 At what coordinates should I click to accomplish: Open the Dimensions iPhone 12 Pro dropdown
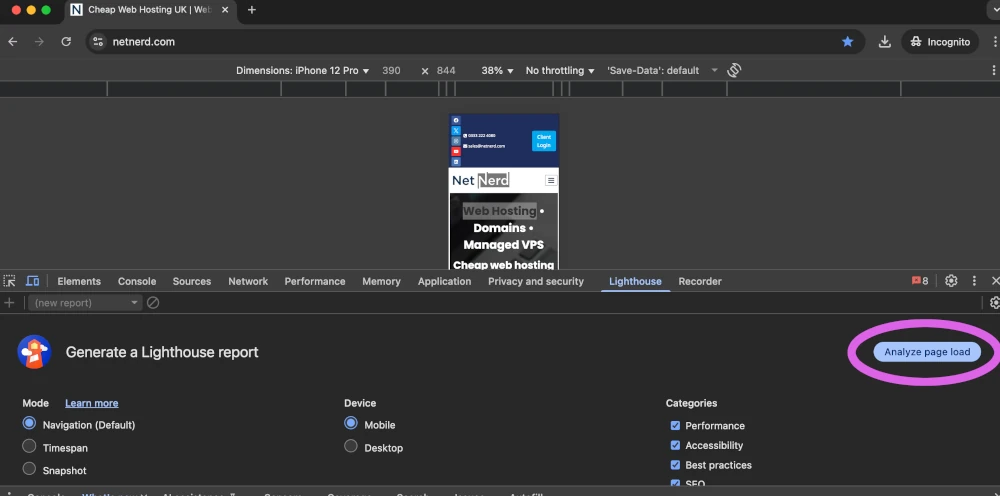(303, 71)
